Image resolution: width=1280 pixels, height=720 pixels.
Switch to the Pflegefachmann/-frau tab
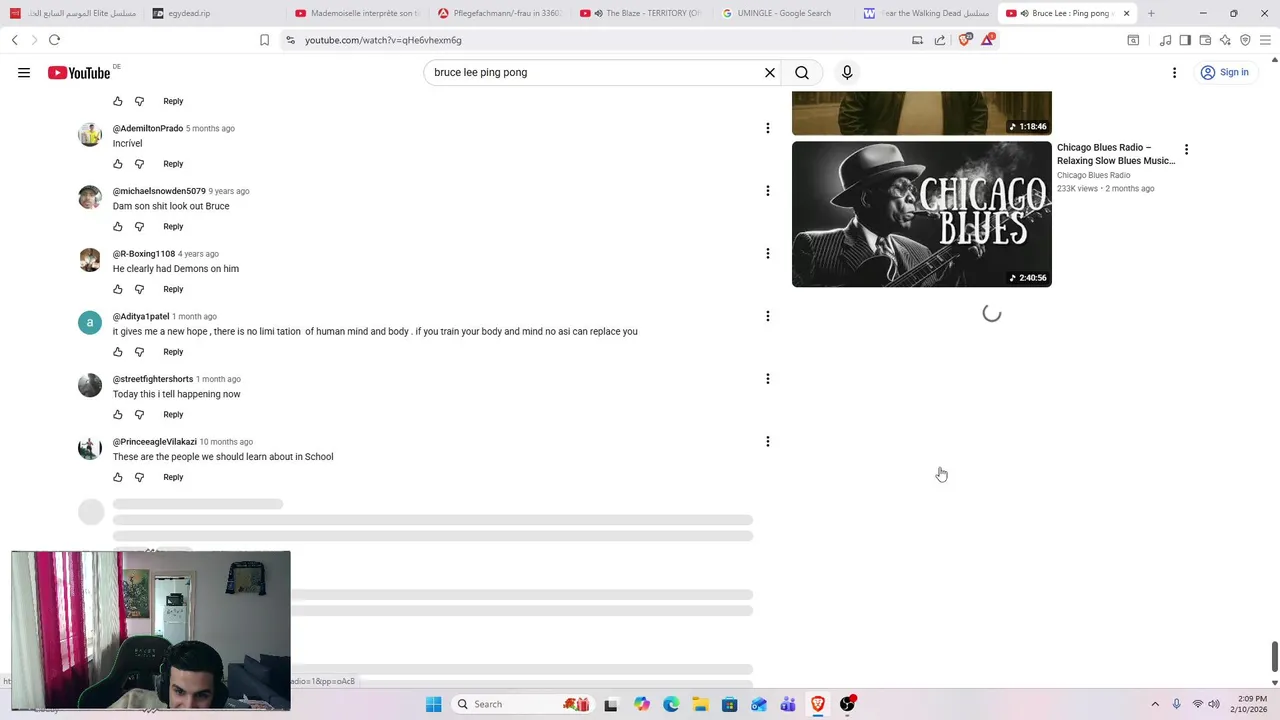tap(498, 13)
